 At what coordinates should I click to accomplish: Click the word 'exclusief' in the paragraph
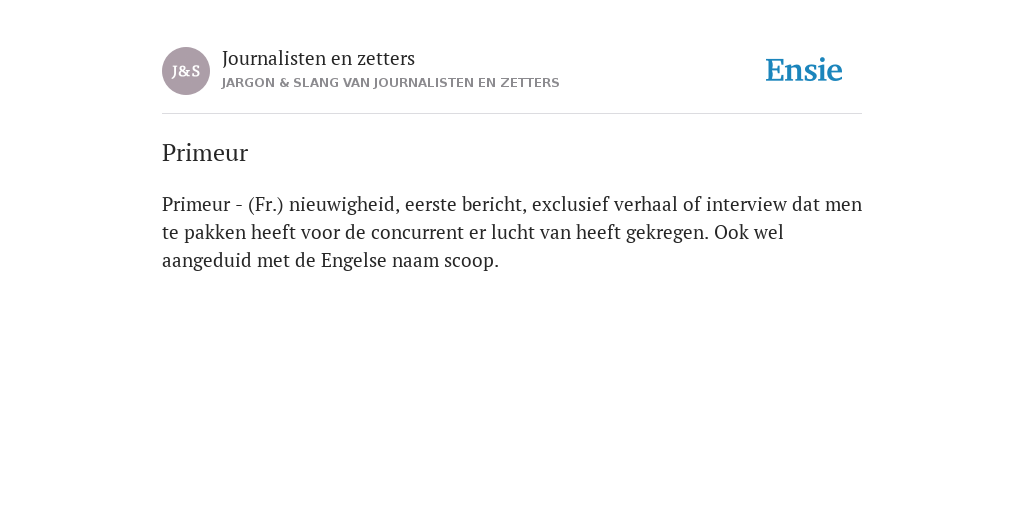coord(570,204)
